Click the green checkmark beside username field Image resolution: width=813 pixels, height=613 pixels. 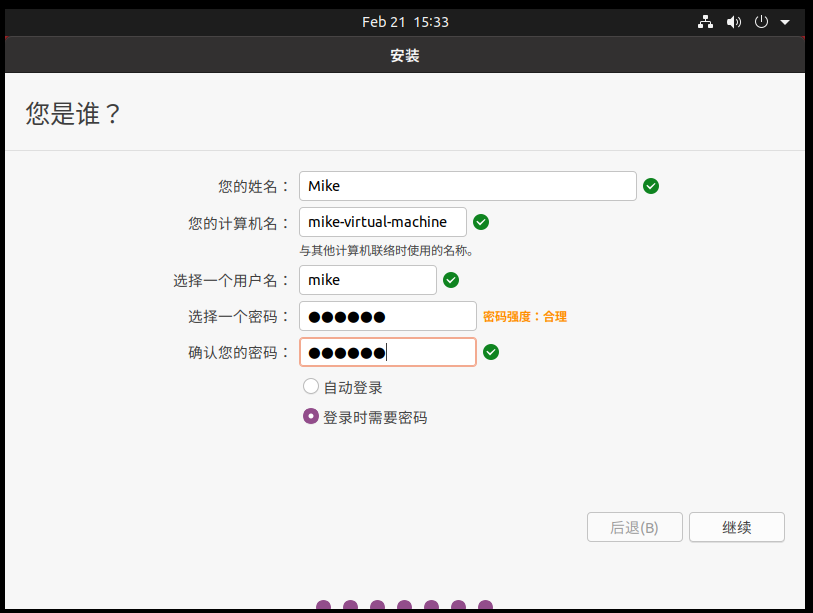(451, 280)
